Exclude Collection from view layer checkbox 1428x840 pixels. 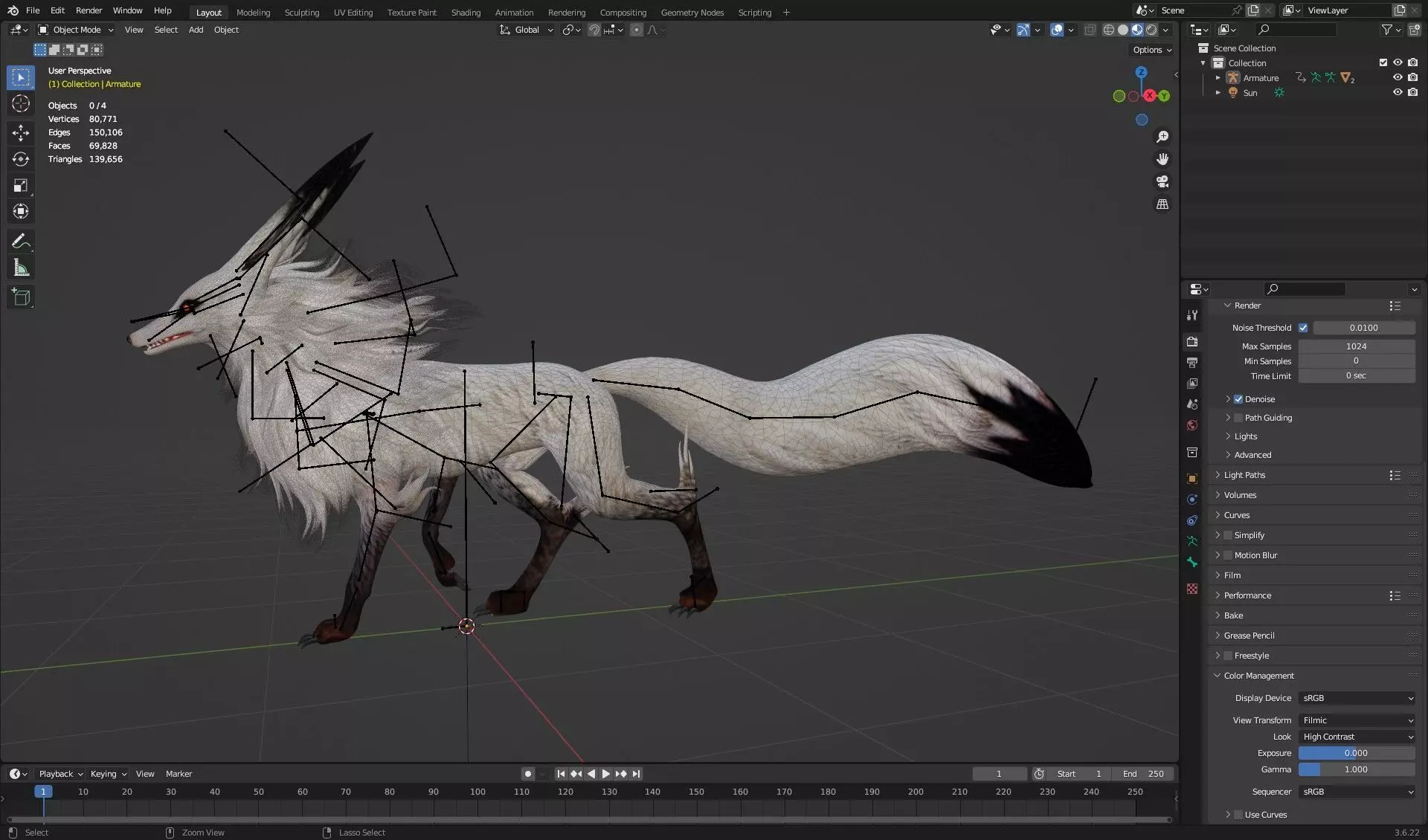click(x=1383, y=62)
